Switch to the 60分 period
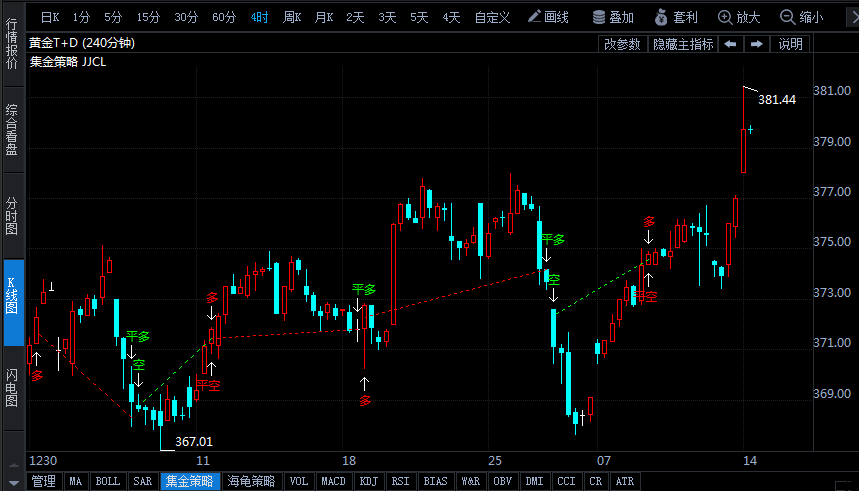Viewport: 859px width, 491px height. click(x=224, y=18)
